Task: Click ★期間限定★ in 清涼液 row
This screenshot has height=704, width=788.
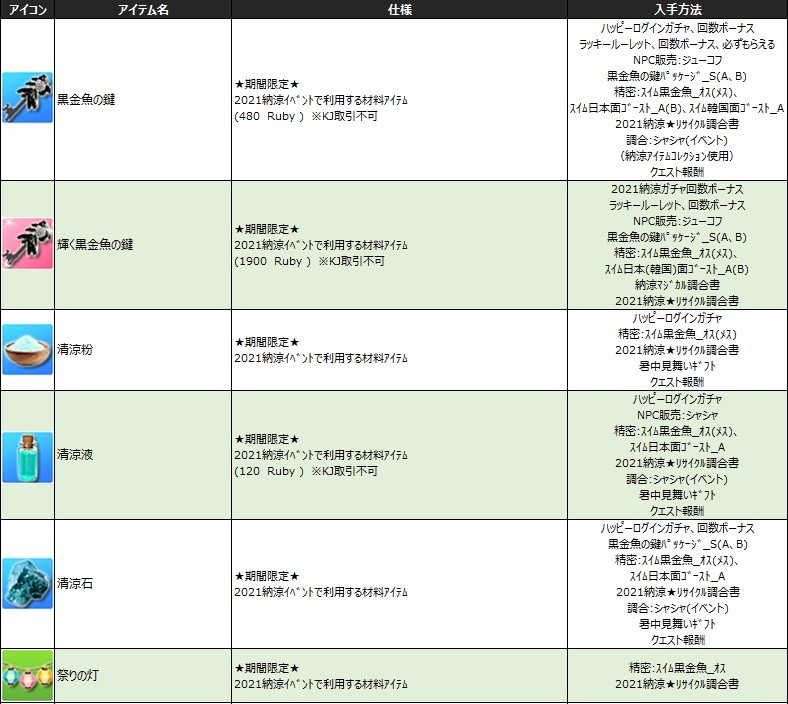Action: click(x=267, y=439)
